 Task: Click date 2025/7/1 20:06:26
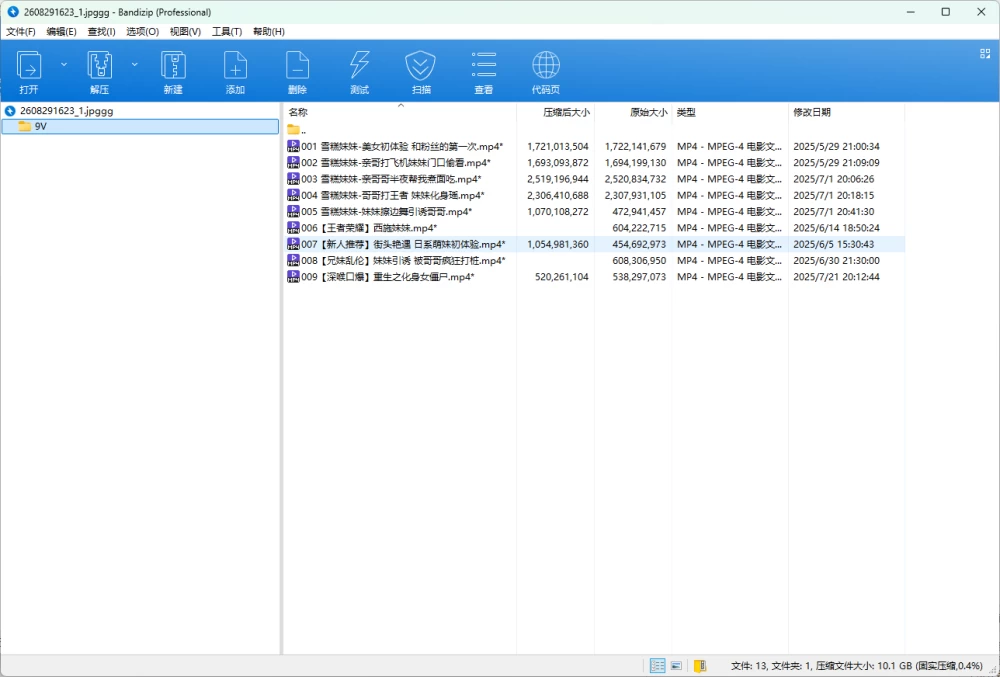point(834,179)
